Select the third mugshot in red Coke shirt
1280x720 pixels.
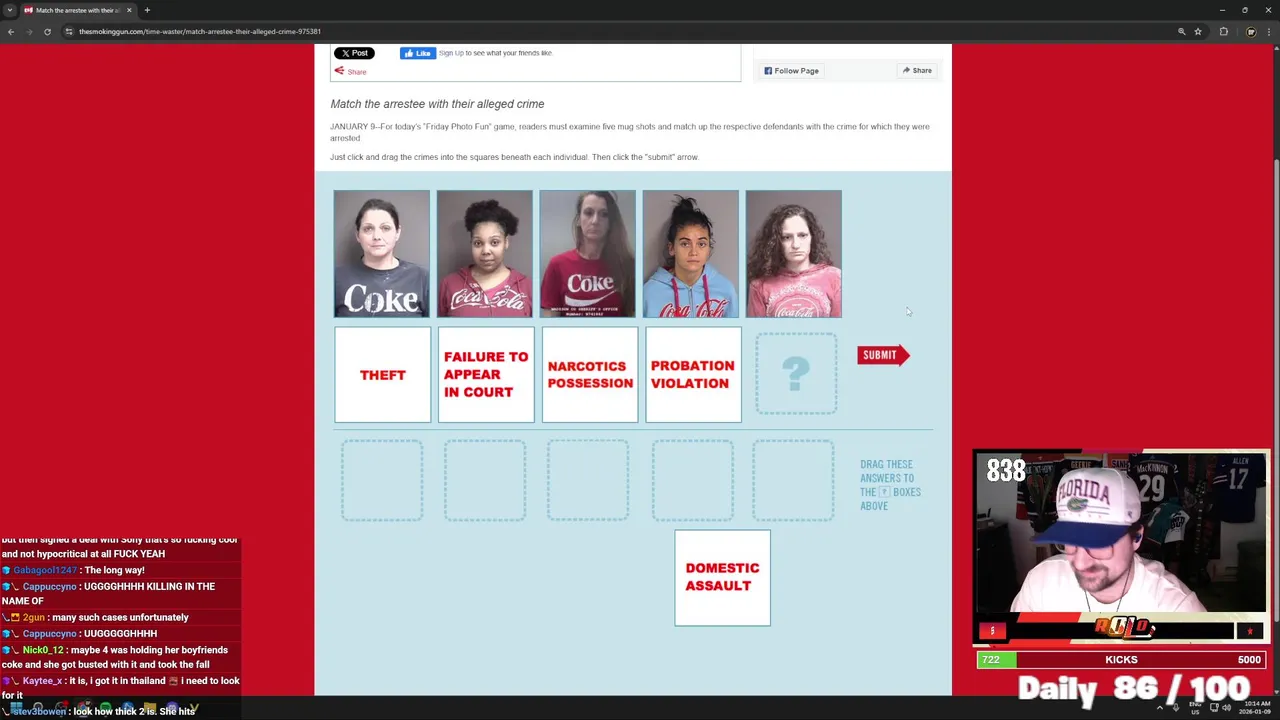(588, 254)
